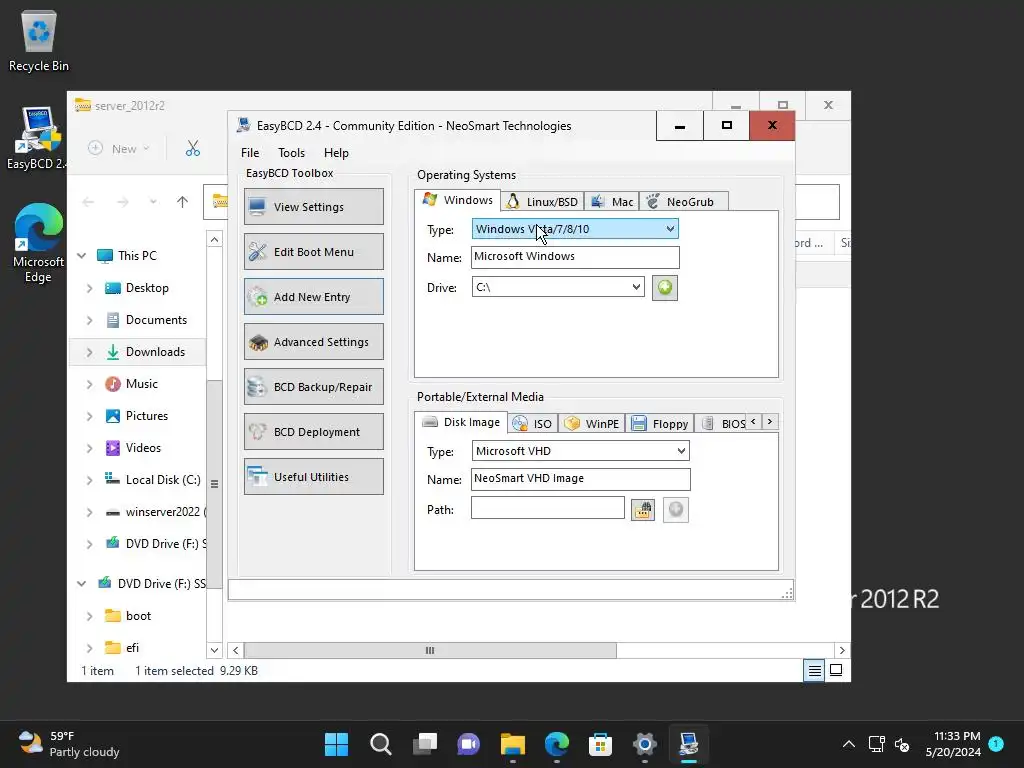Image resolution: width=1024 pixels, height=768 pixels.
Task: Click browse icon next to Path field
Action: point(643,509)
